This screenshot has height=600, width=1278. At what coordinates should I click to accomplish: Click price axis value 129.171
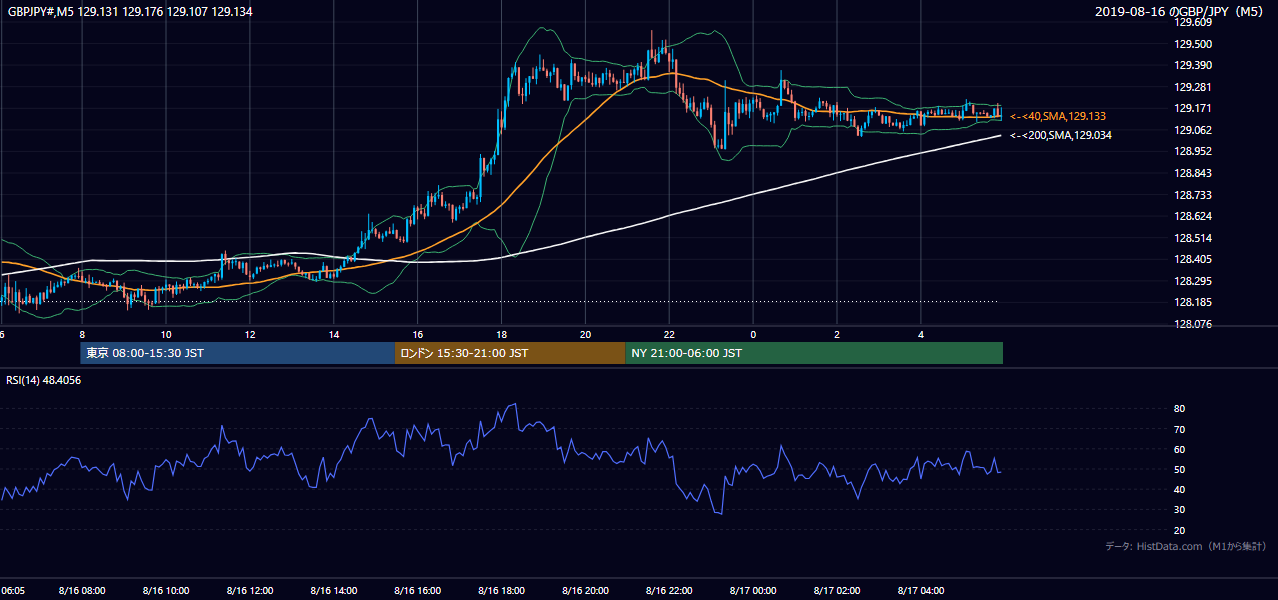click(x=1192, y=108)
